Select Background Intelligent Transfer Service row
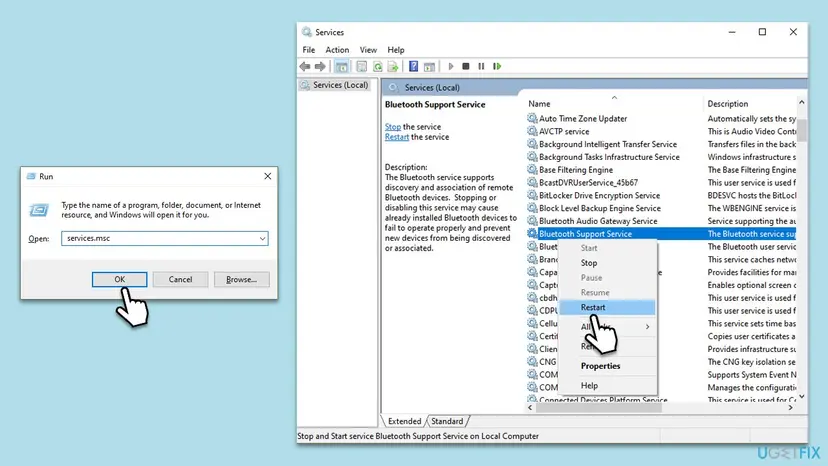The width and height of the screenshot is (828, 466). (x=661, y=144)
